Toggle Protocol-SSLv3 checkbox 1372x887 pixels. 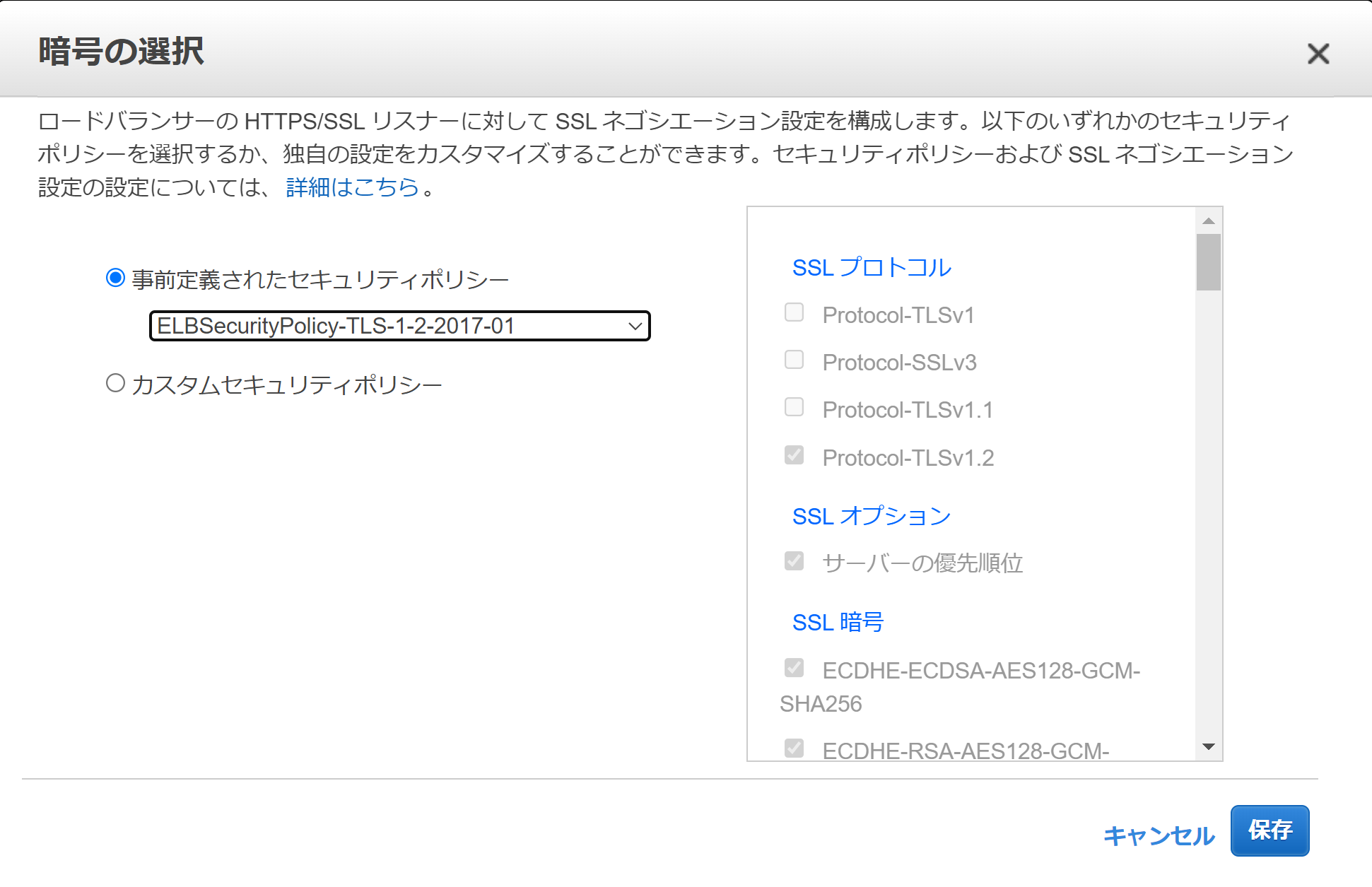click(x=794, y=360)
